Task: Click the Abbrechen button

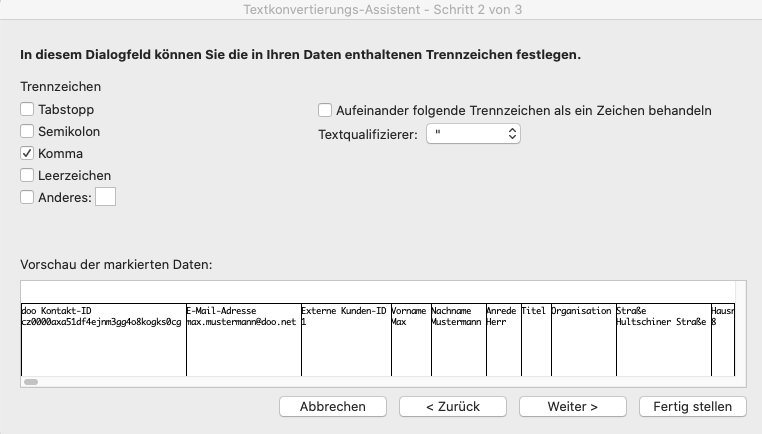Action: 332,406
